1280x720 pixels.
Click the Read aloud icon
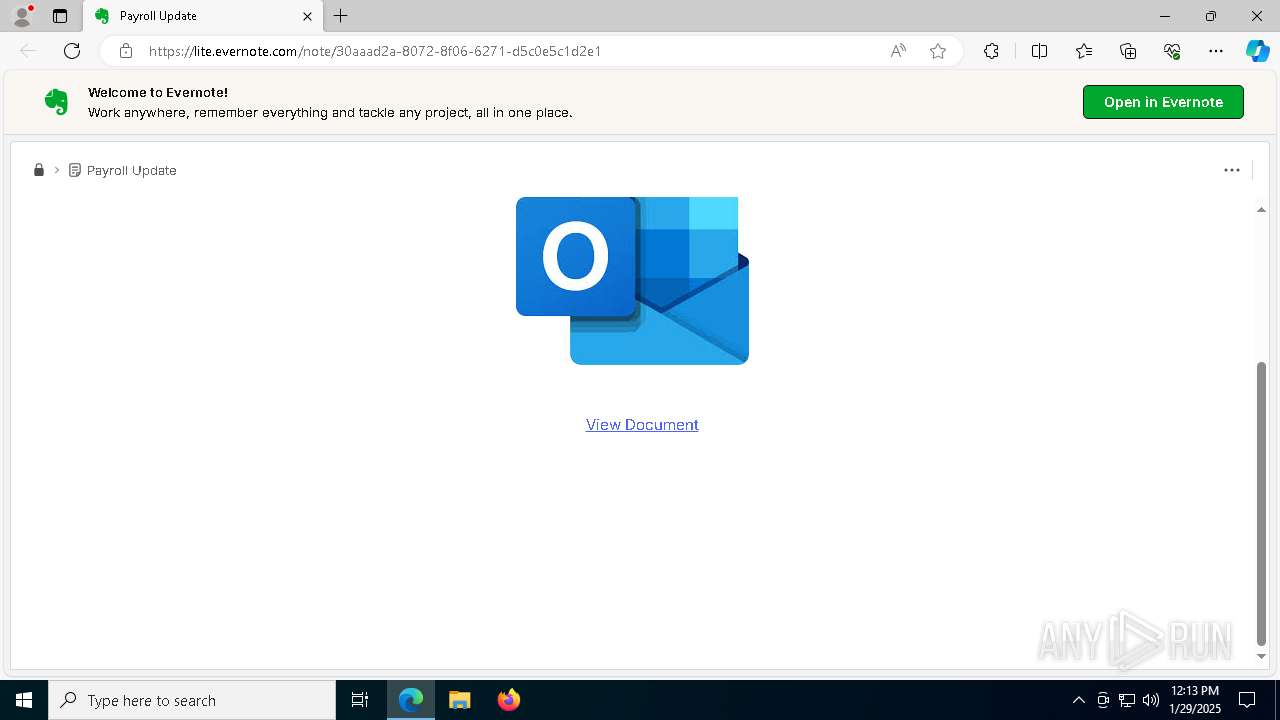pyautogui.click(x=898, y=51)
